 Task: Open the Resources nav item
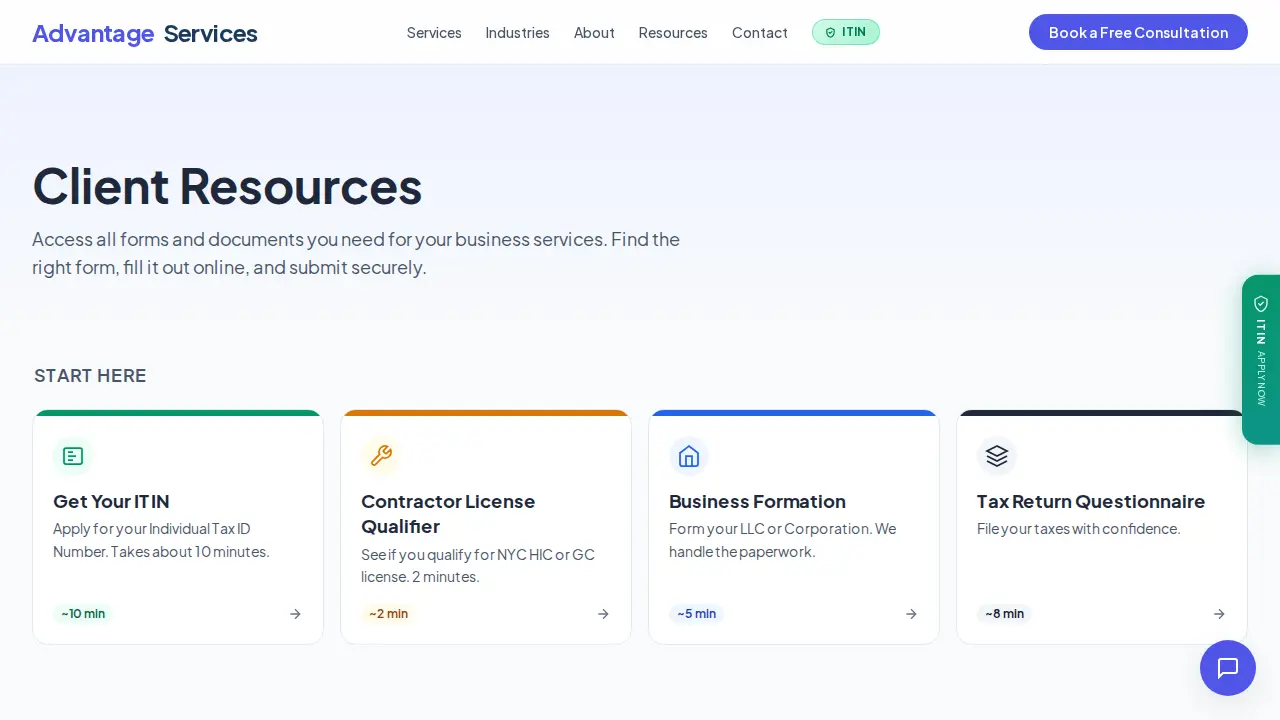coord(673,33)
